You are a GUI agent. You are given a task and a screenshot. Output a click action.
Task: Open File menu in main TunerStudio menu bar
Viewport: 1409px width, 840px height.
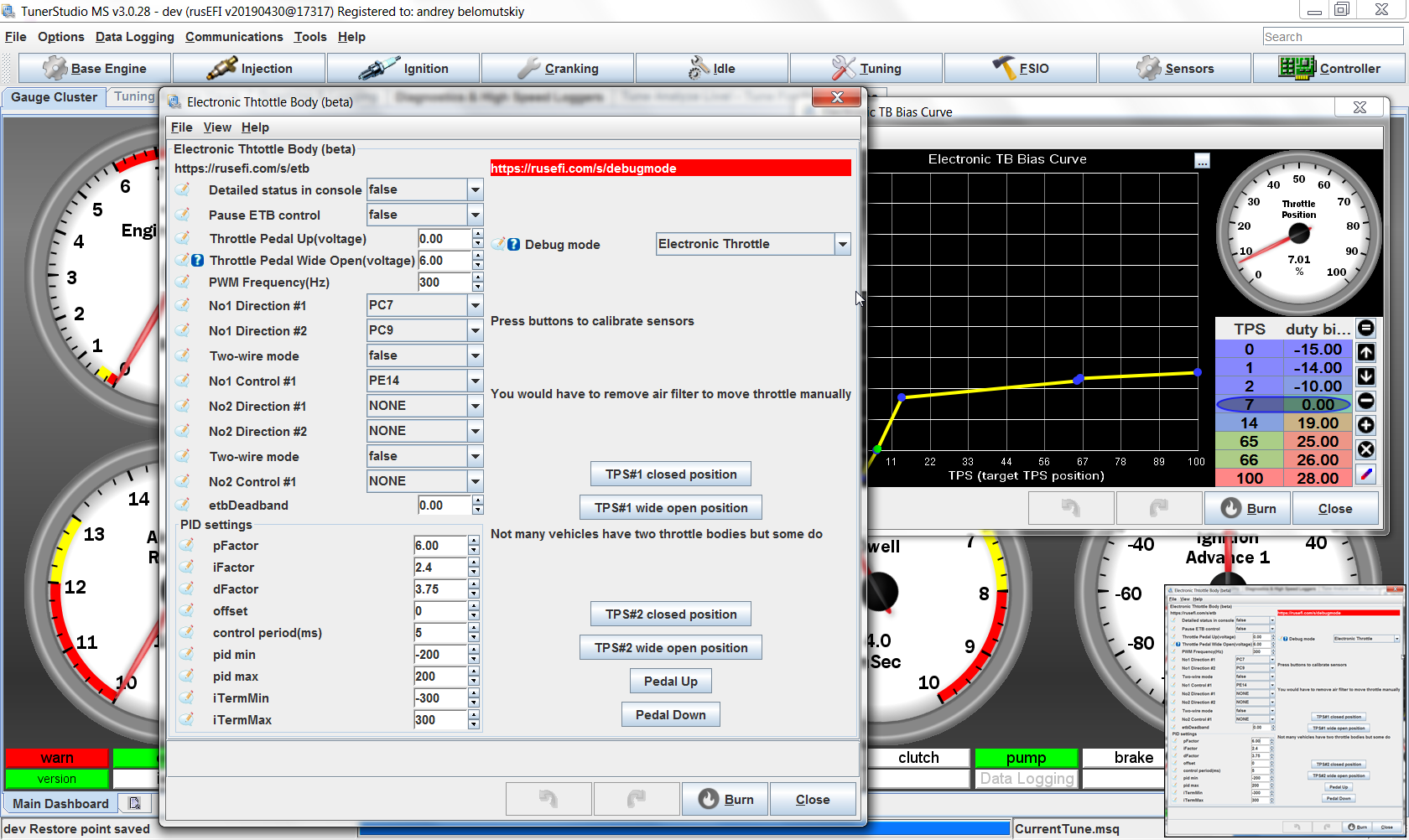[x=16, y=37]
